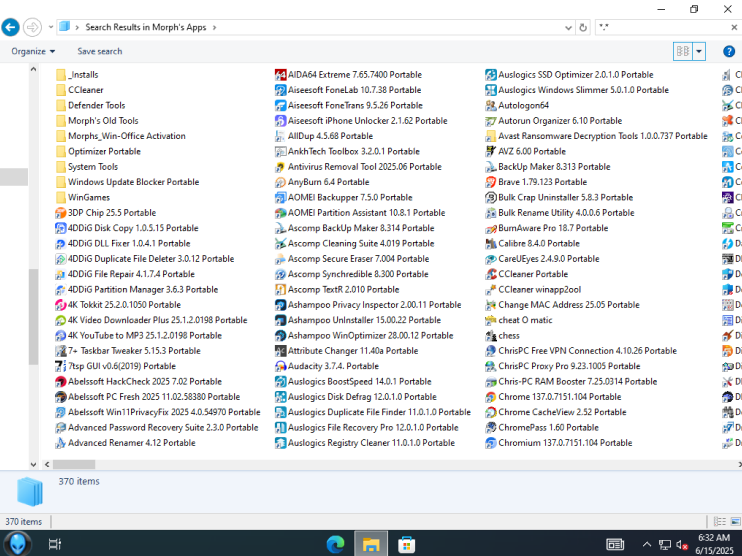The image size is (742, 556).
Task: Clear the search box with X
Action: tap(734, 27)
